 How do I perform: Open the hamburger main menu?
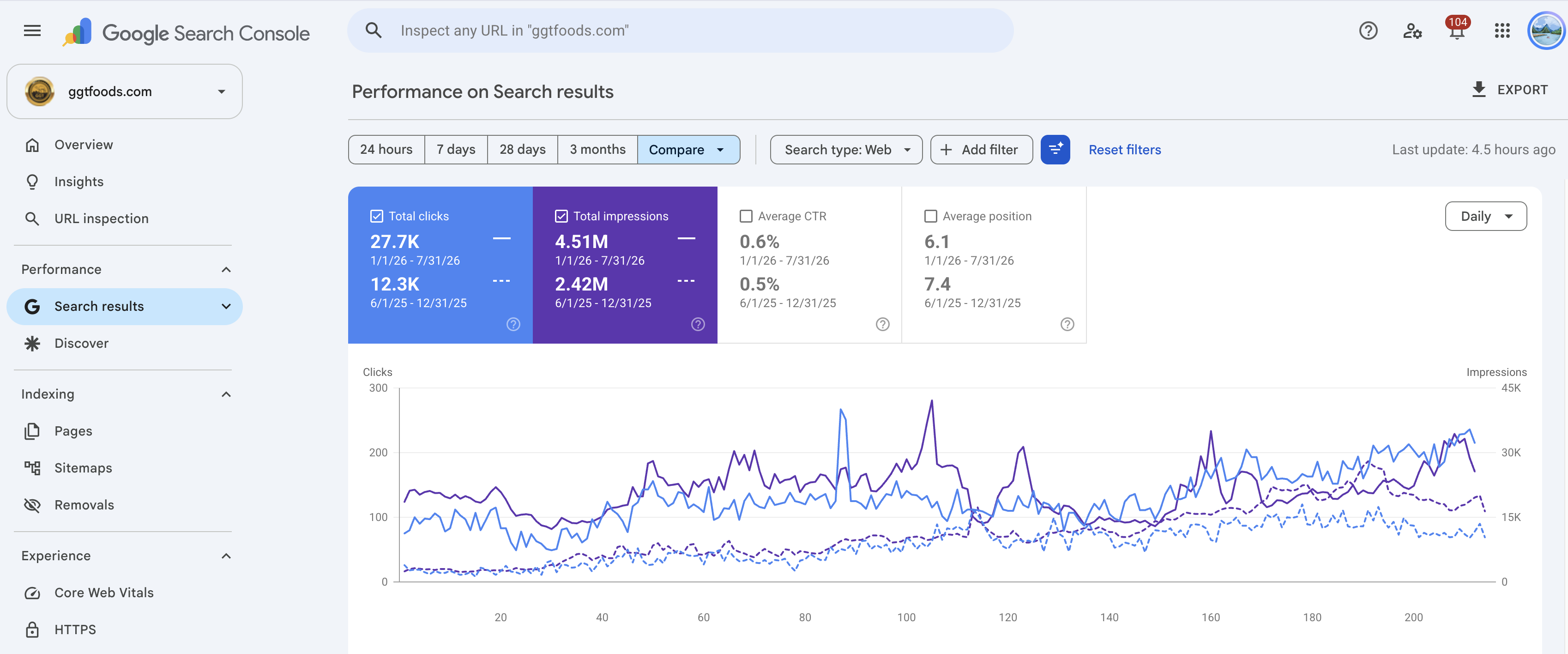pos(32,30)
